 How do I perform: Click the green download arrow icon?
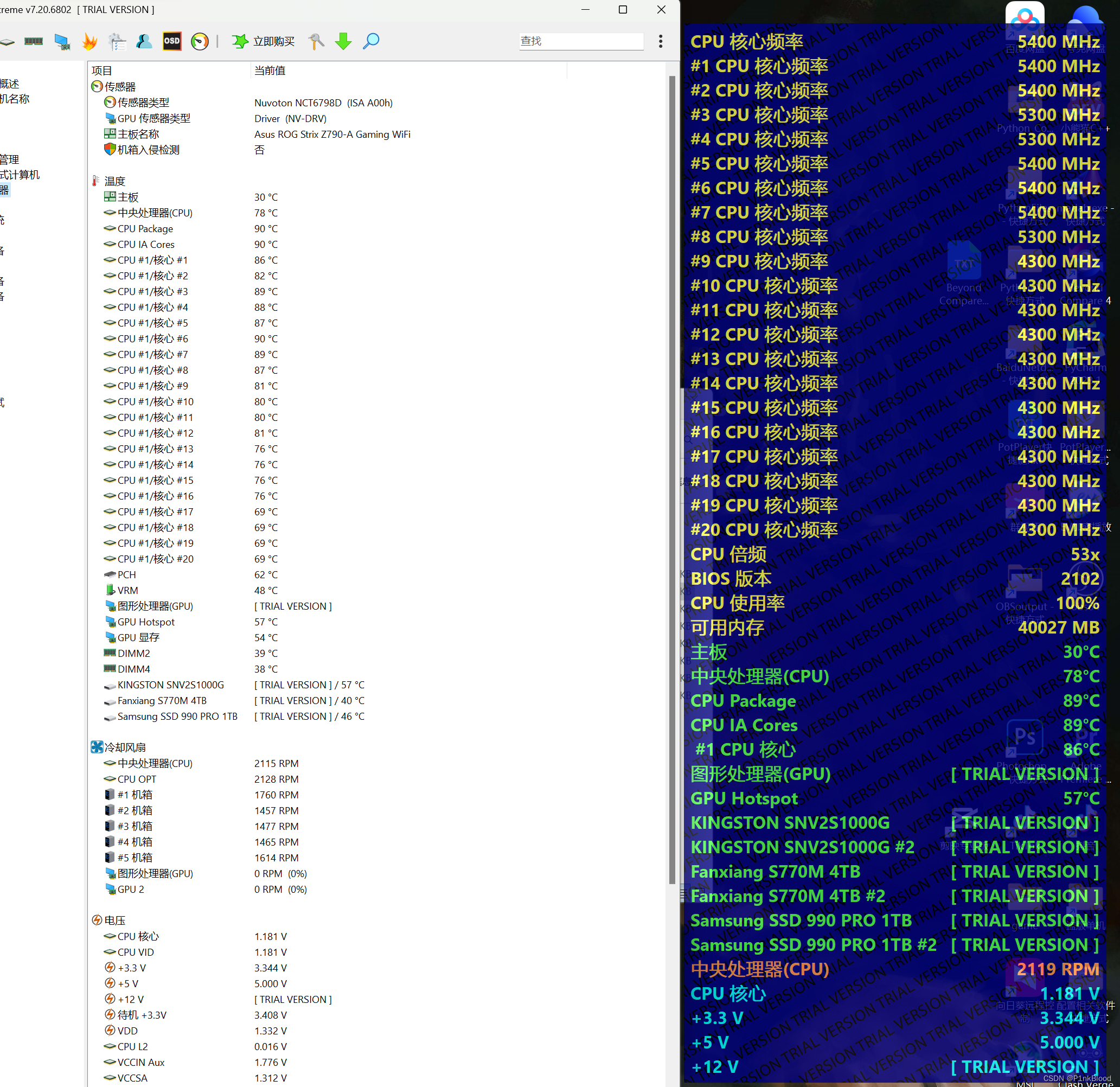[x=343, y=41]
